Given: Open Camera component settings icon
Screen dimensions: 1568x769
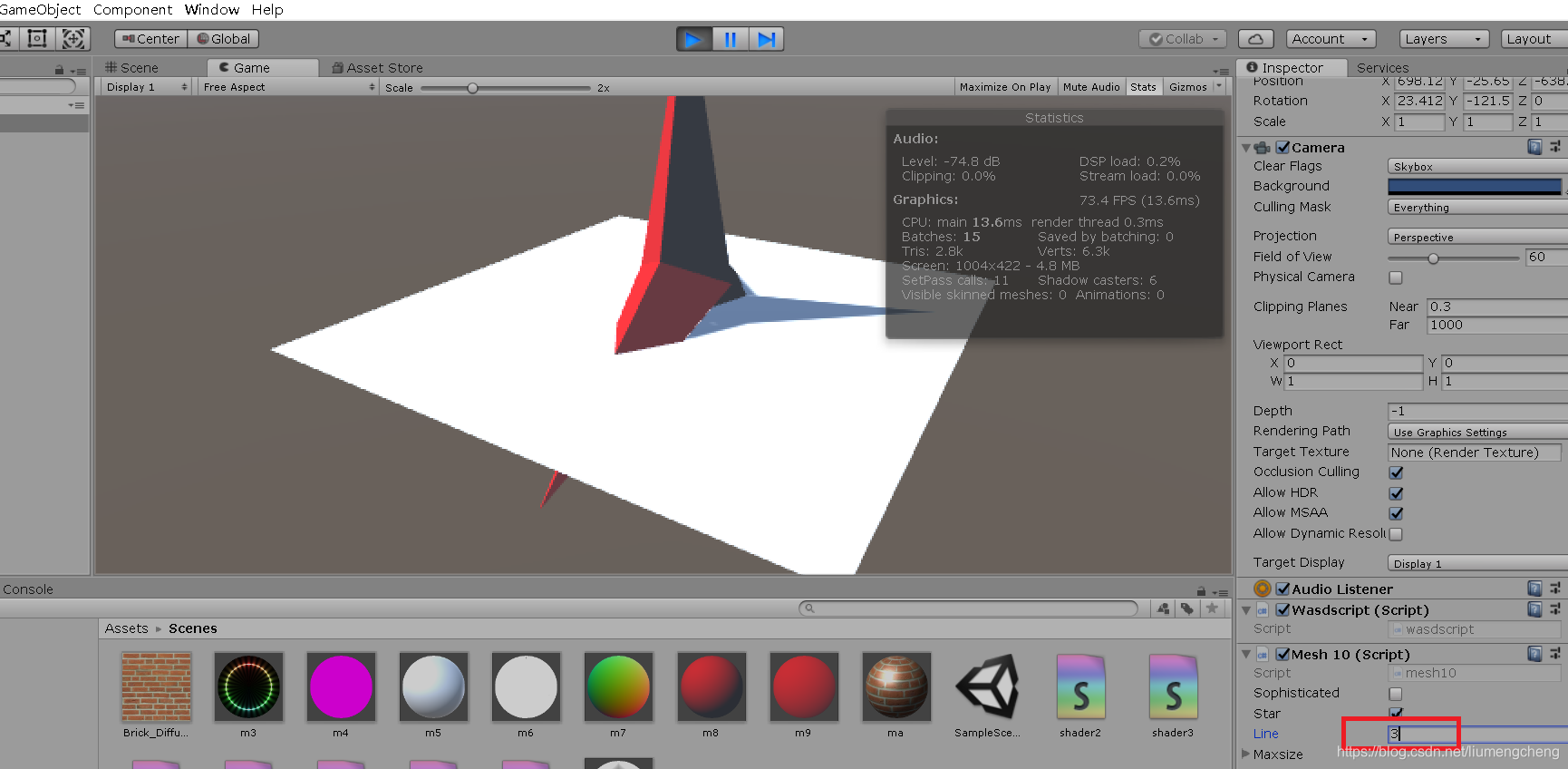Looking at the screenshot, I should [x=1555, y=147].
